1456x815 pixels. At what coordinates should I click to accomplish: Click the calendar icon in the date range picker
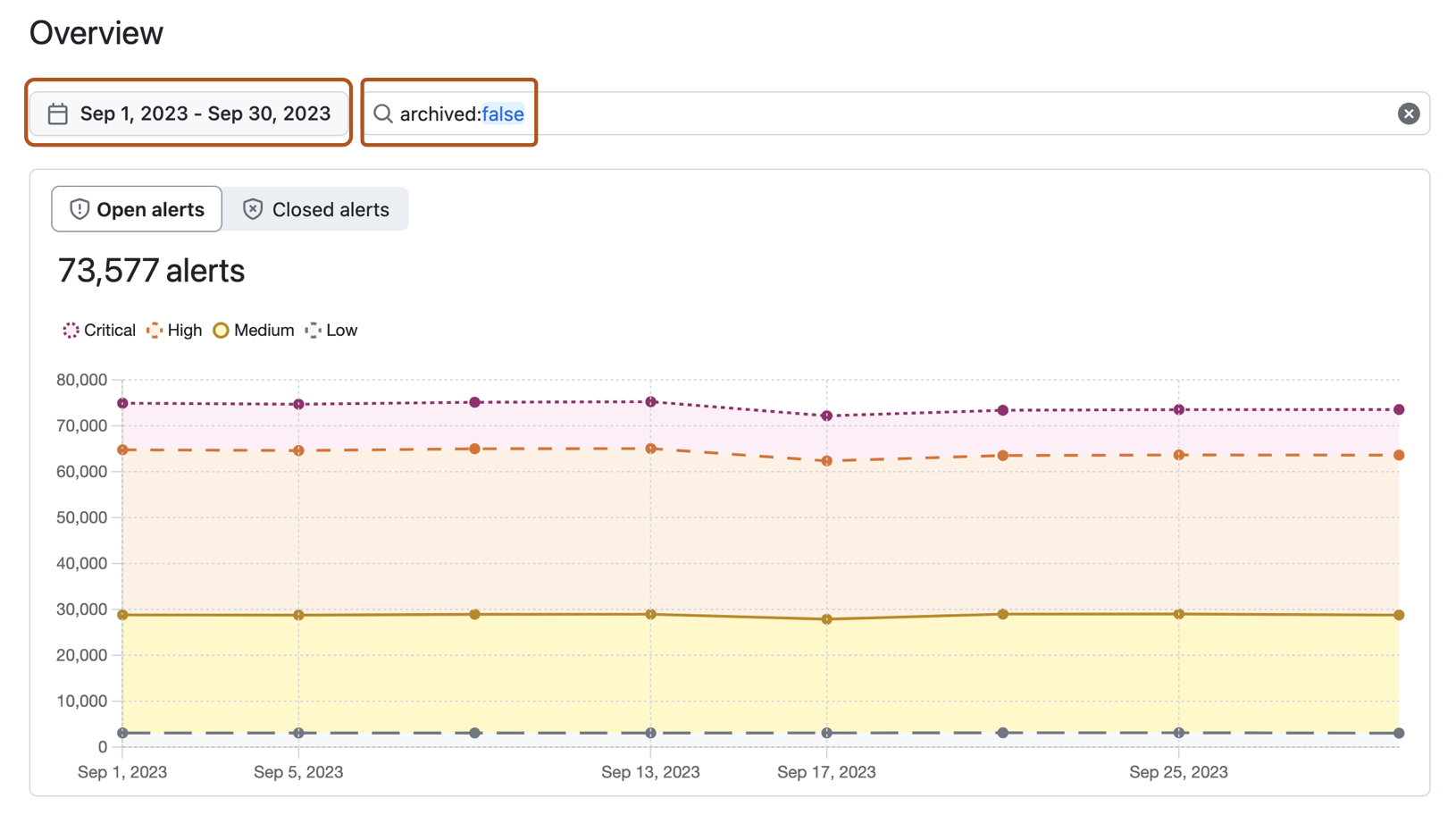[x=56, y=113]
